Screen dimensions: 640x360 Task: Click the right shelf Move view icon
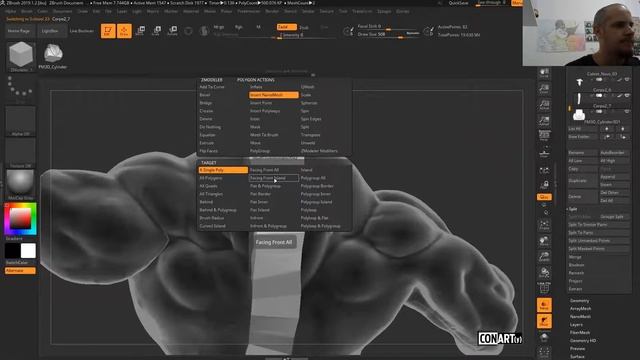coord(544,241)
